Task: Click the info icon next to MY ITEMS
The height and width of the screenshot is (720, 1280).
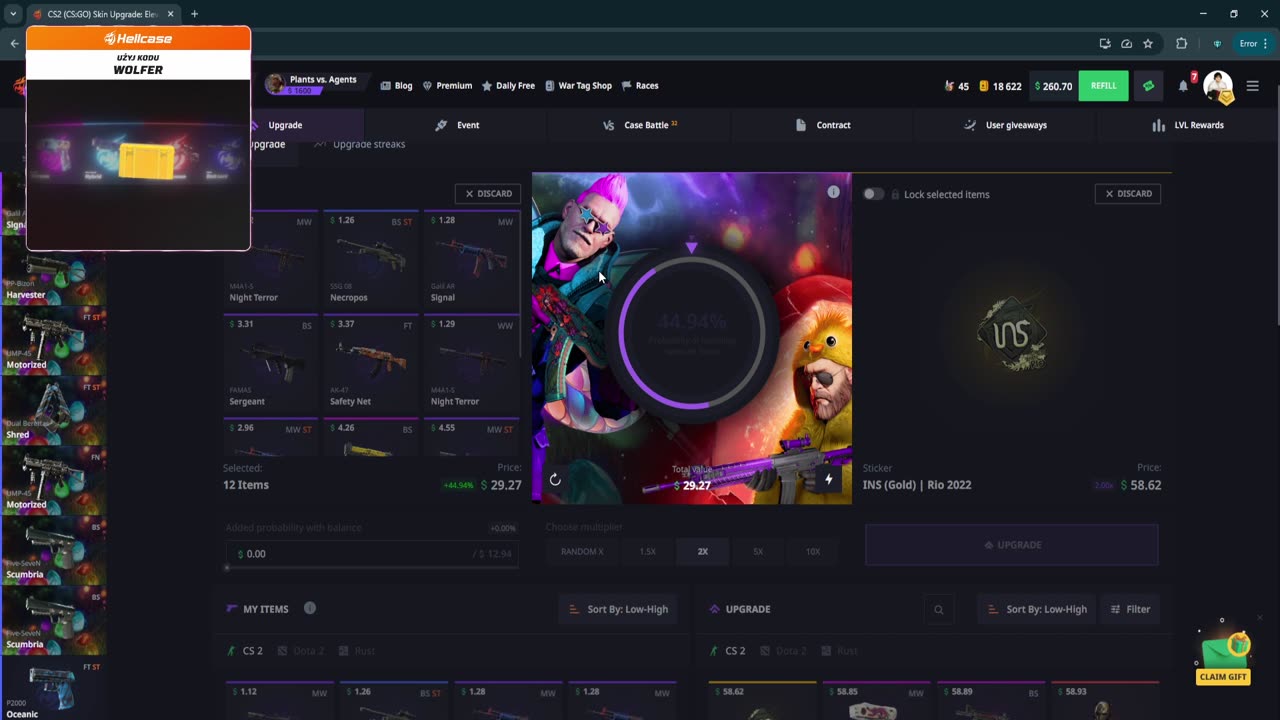Action: point(310,608)
